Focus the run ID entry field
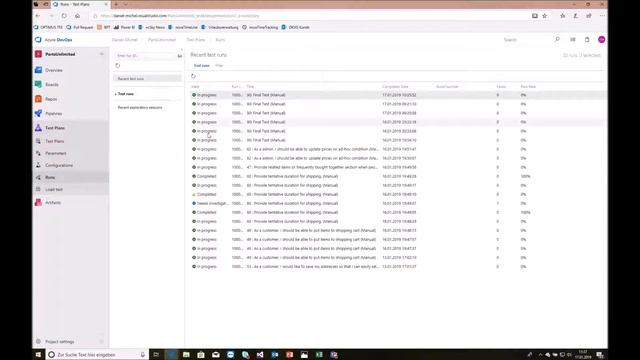This screenshot has height=360, width=640. pos(145,56)
